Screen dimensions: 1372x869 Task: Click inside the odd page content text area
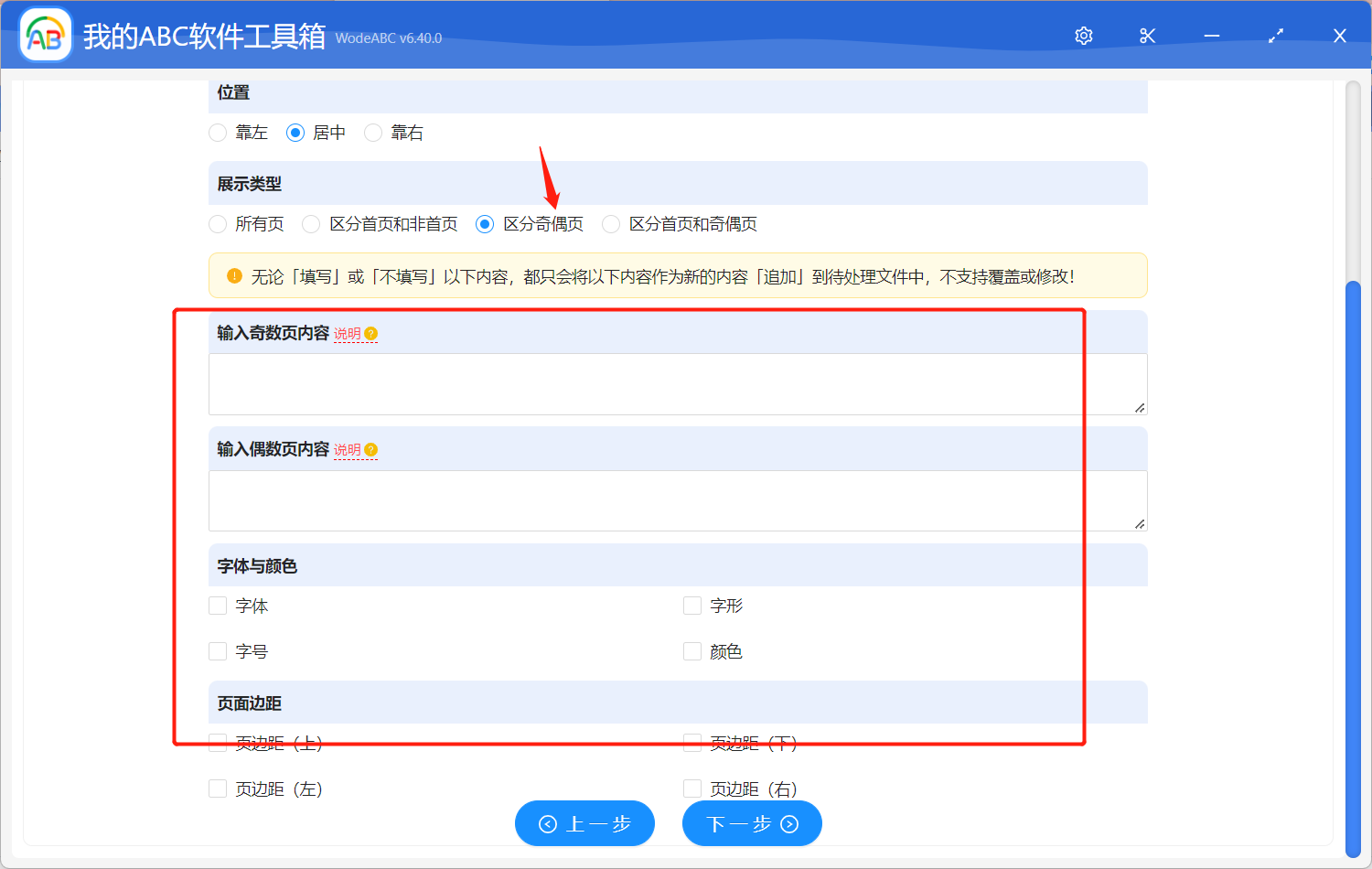(677, 384)
